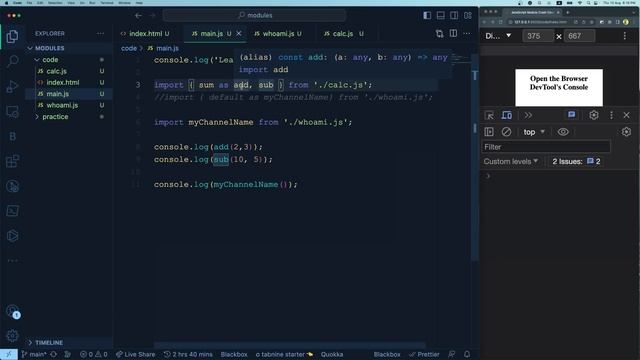Switch to calc.js tab
The height and width of the screenshot is (360, 640).
click(x=343, y=33)
